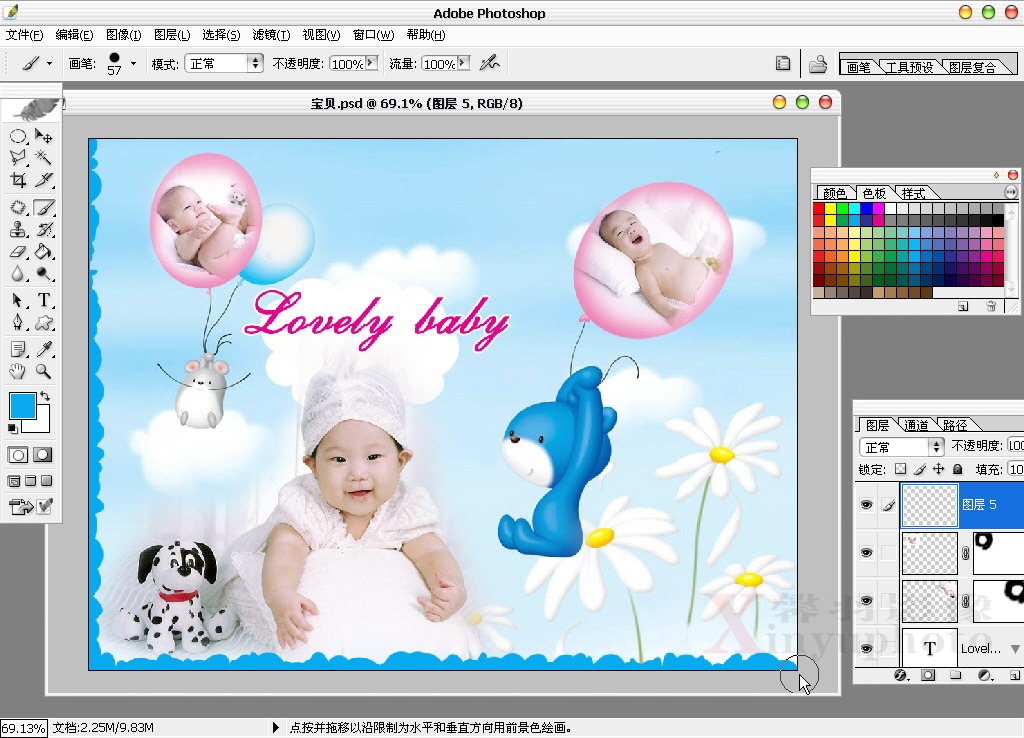Toggle lock all

click(x=957, y=469)
